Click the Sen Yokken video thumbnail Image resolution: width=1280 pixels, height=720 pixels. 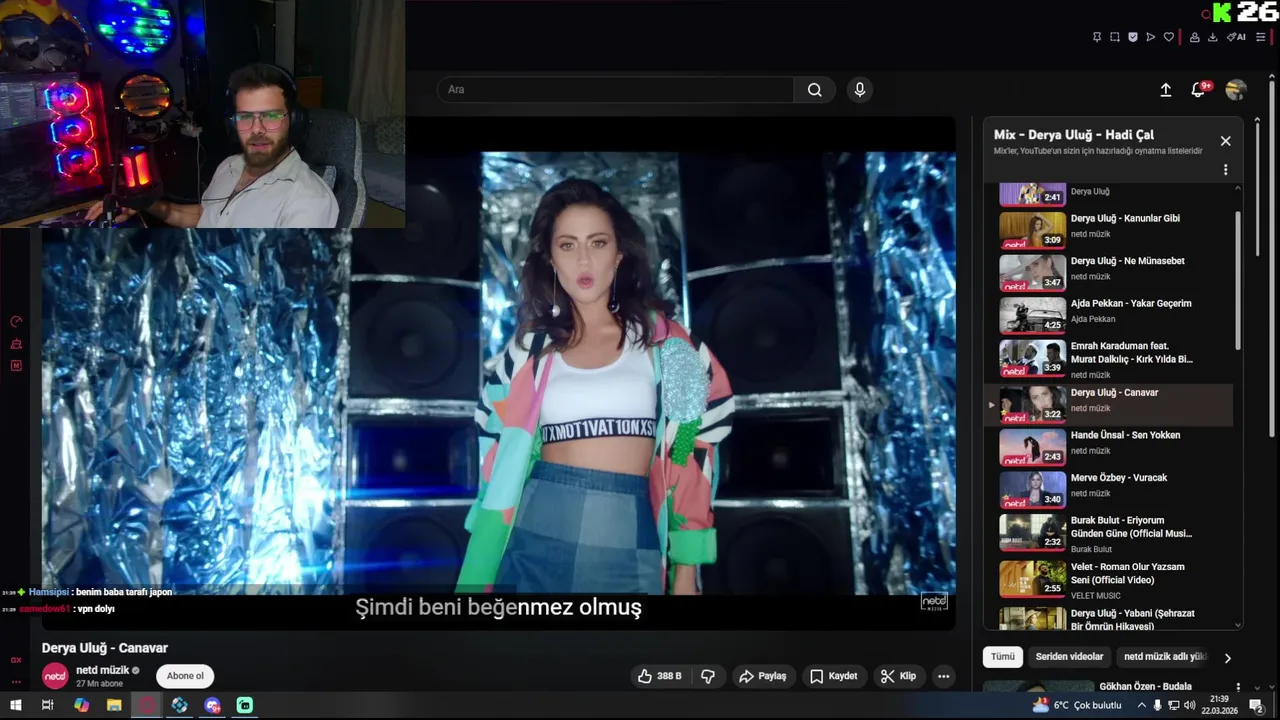pos(1032,447)
